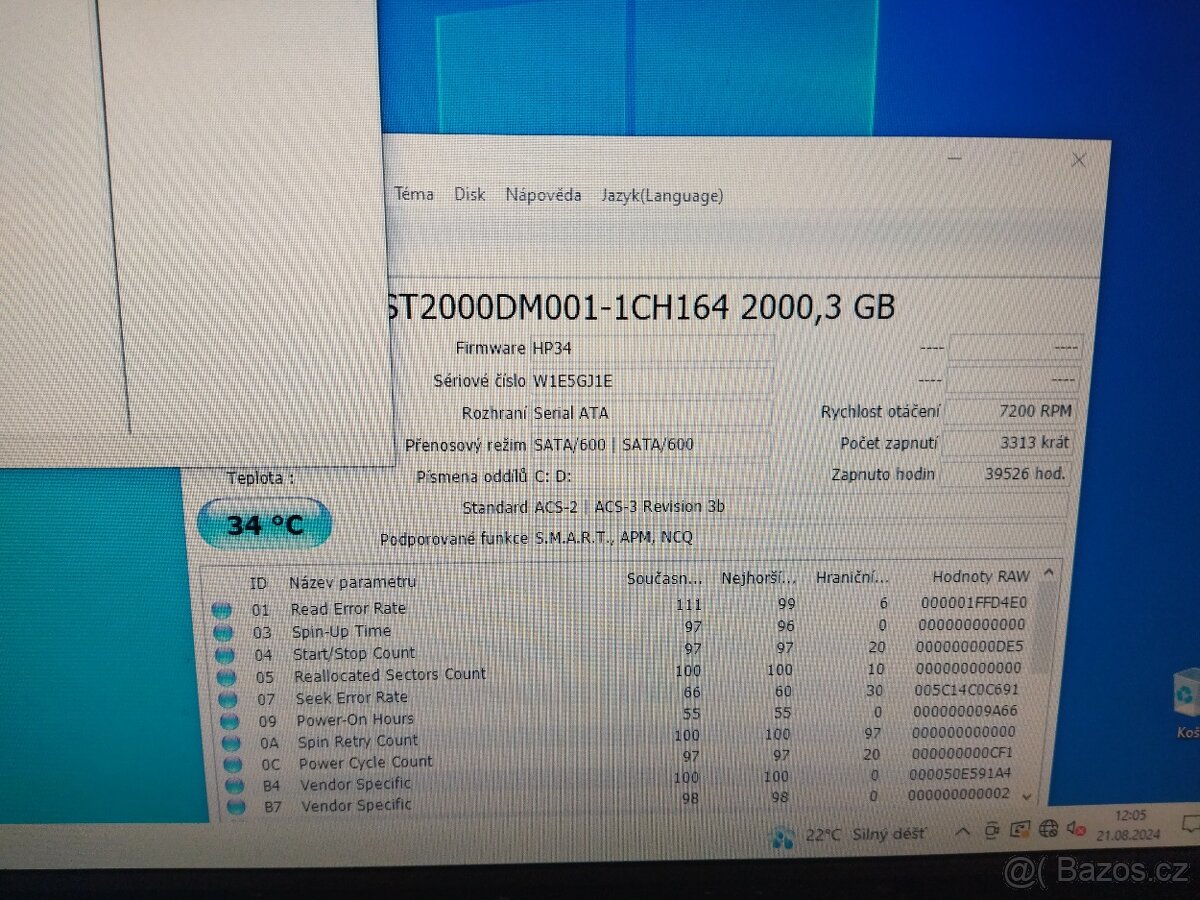
Task: Click the Hodnoty RAW column header
Action: click(980, 576)
